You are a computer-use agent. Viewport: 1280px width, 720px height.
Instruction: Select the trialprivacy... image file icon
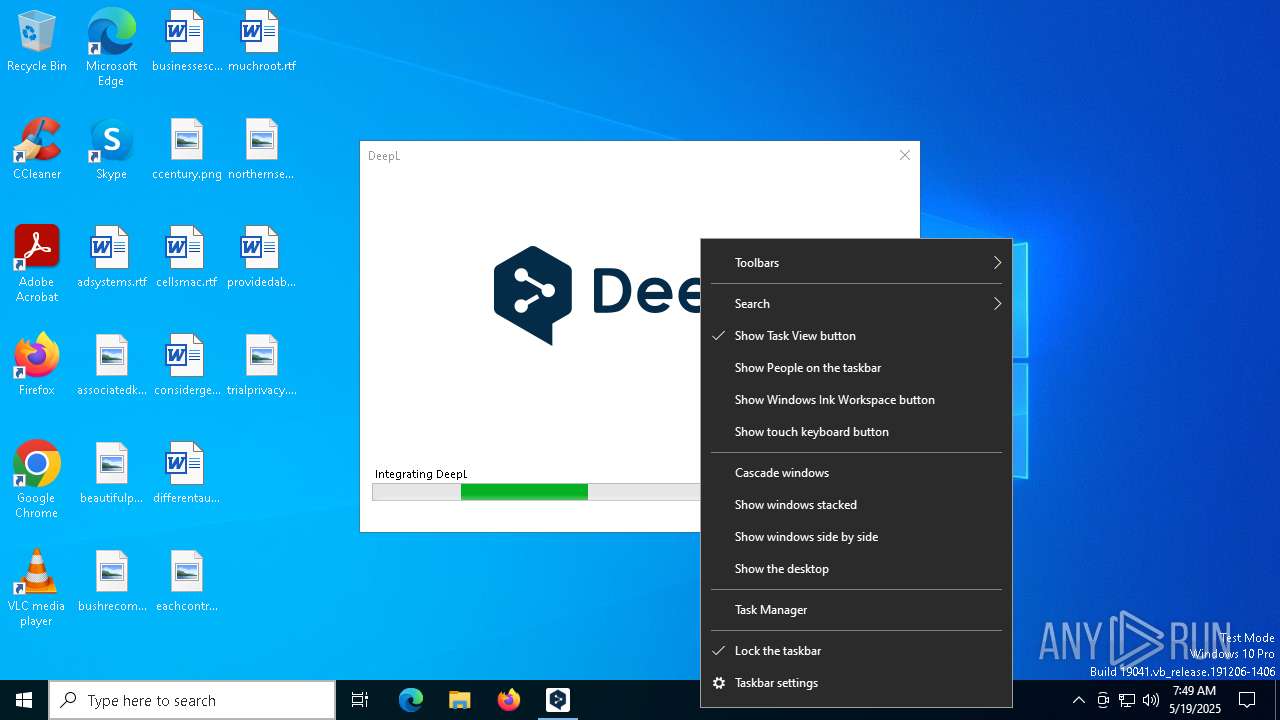(x=261, y=365)
